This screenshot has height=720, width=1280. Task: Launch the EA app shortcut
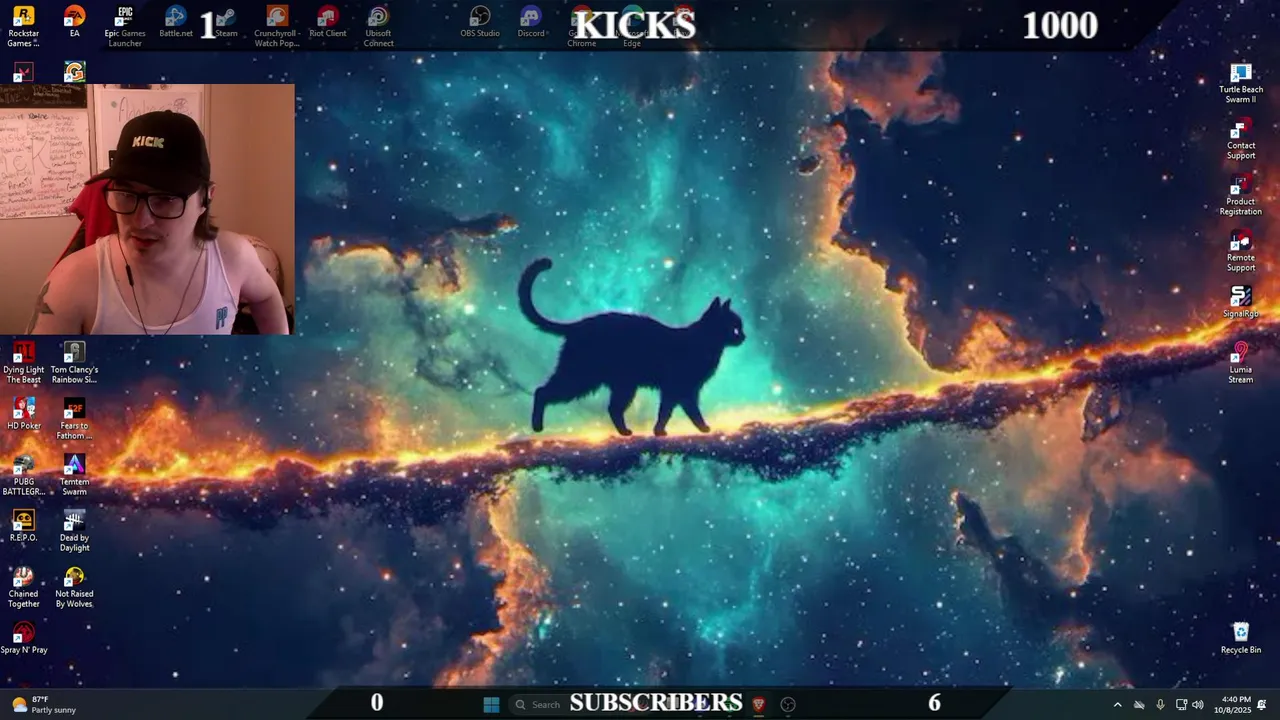[74, 22]
